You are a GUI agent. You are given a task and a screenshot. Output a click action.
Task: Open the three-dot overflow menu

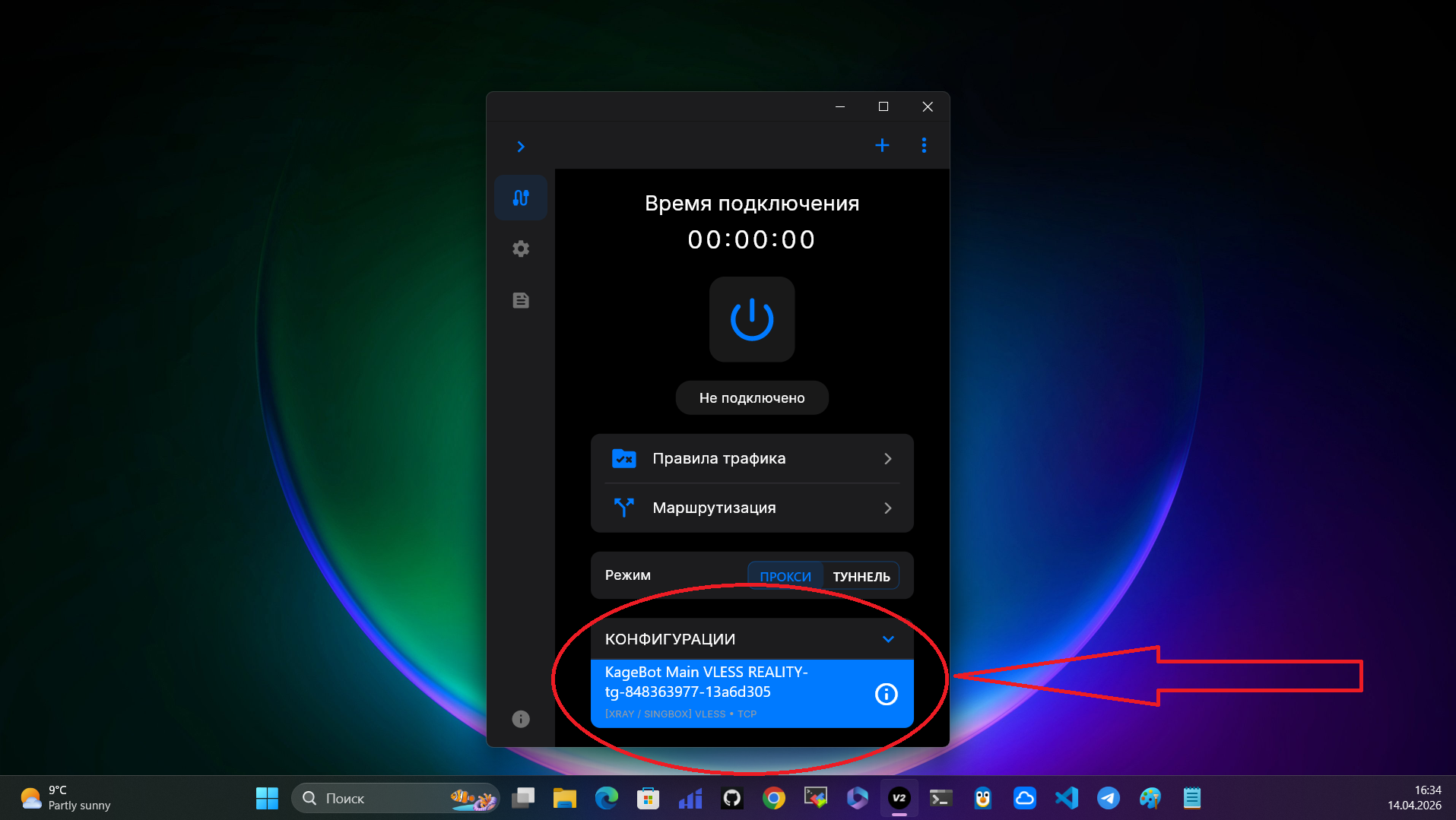pyautogui.click(x=924, y=144)
